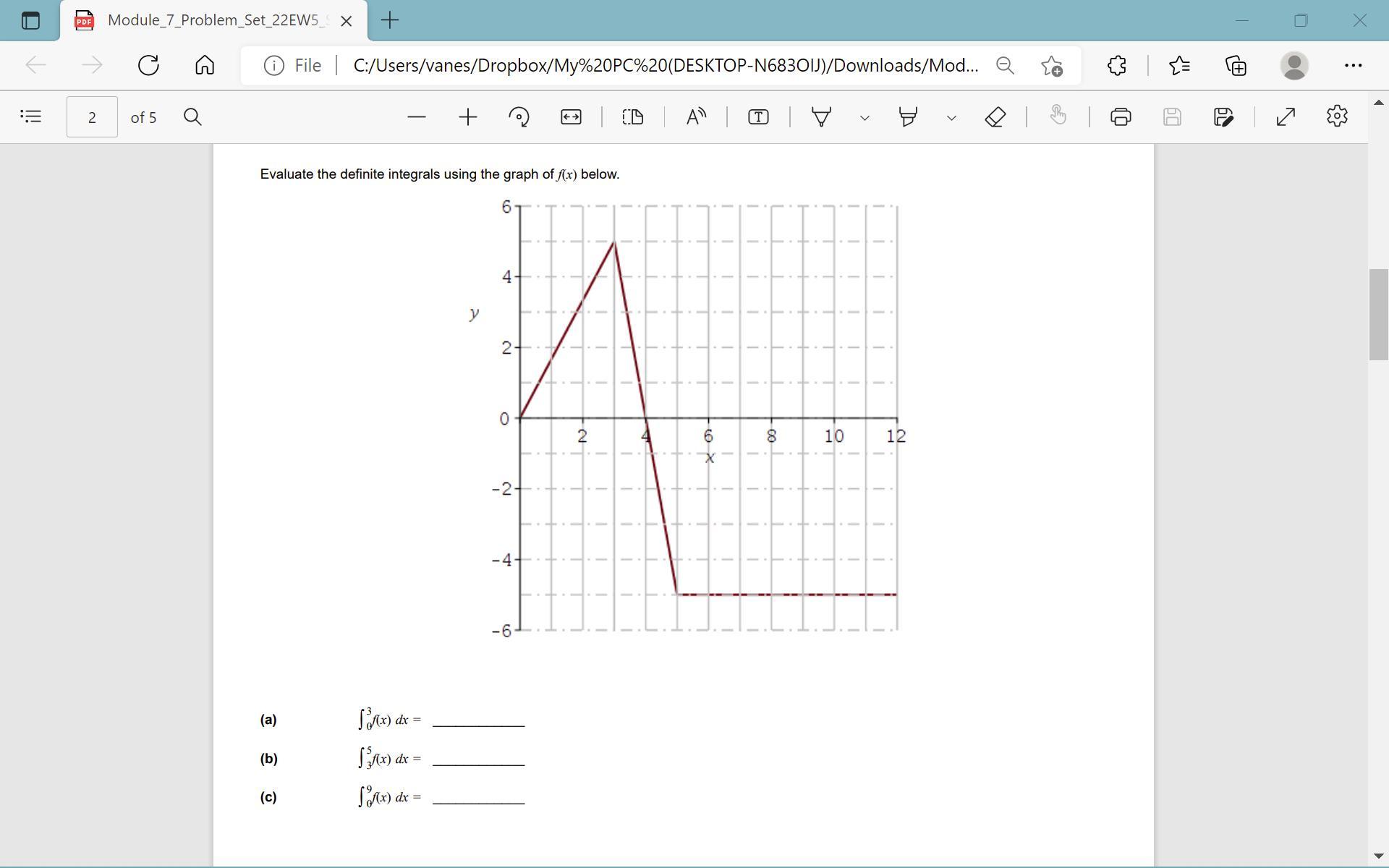Rotate the PDF page
Screen dimensions: 1389x868
coord(519,116)
